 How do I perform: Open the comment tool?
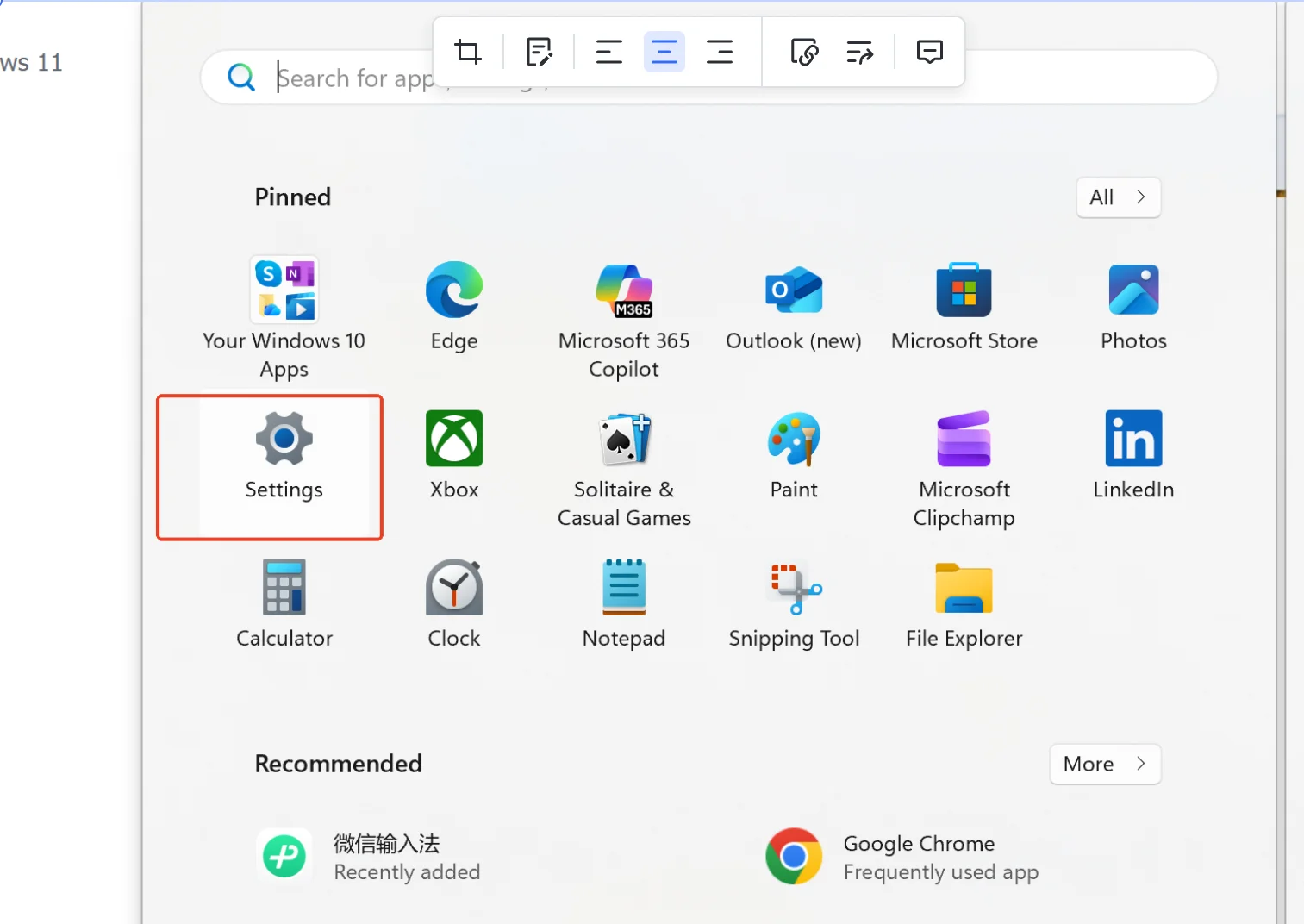pyautogui.click(x=930, y=51)
